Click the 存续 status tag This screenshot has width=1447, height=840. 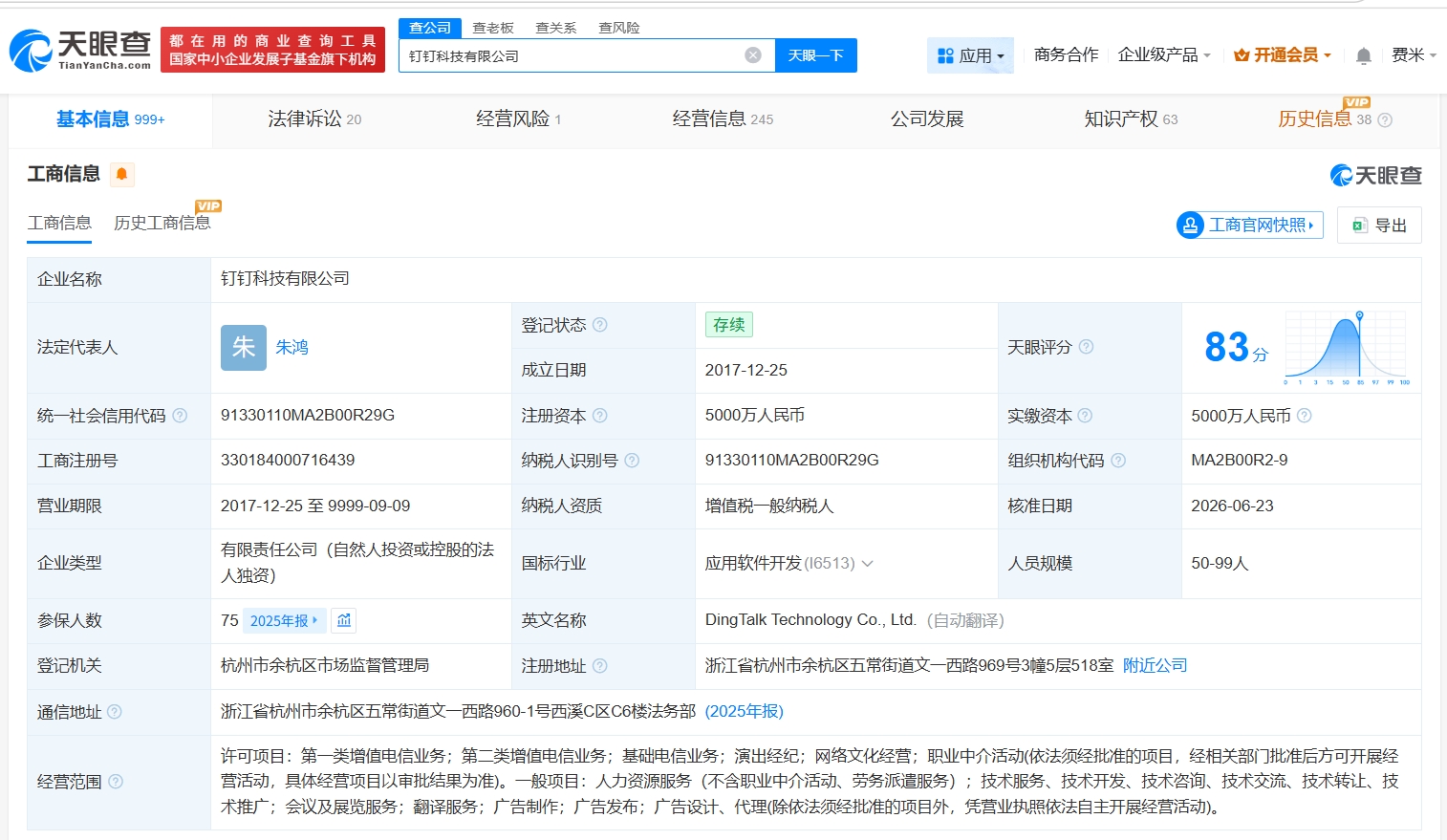tap(728, 325)
